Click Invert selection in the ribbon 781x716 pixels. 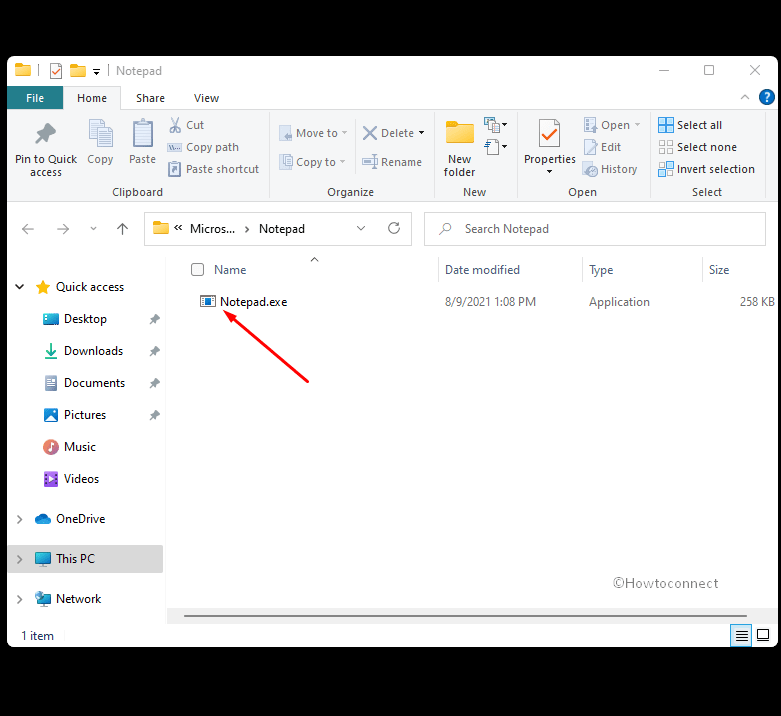click(706, 169)
